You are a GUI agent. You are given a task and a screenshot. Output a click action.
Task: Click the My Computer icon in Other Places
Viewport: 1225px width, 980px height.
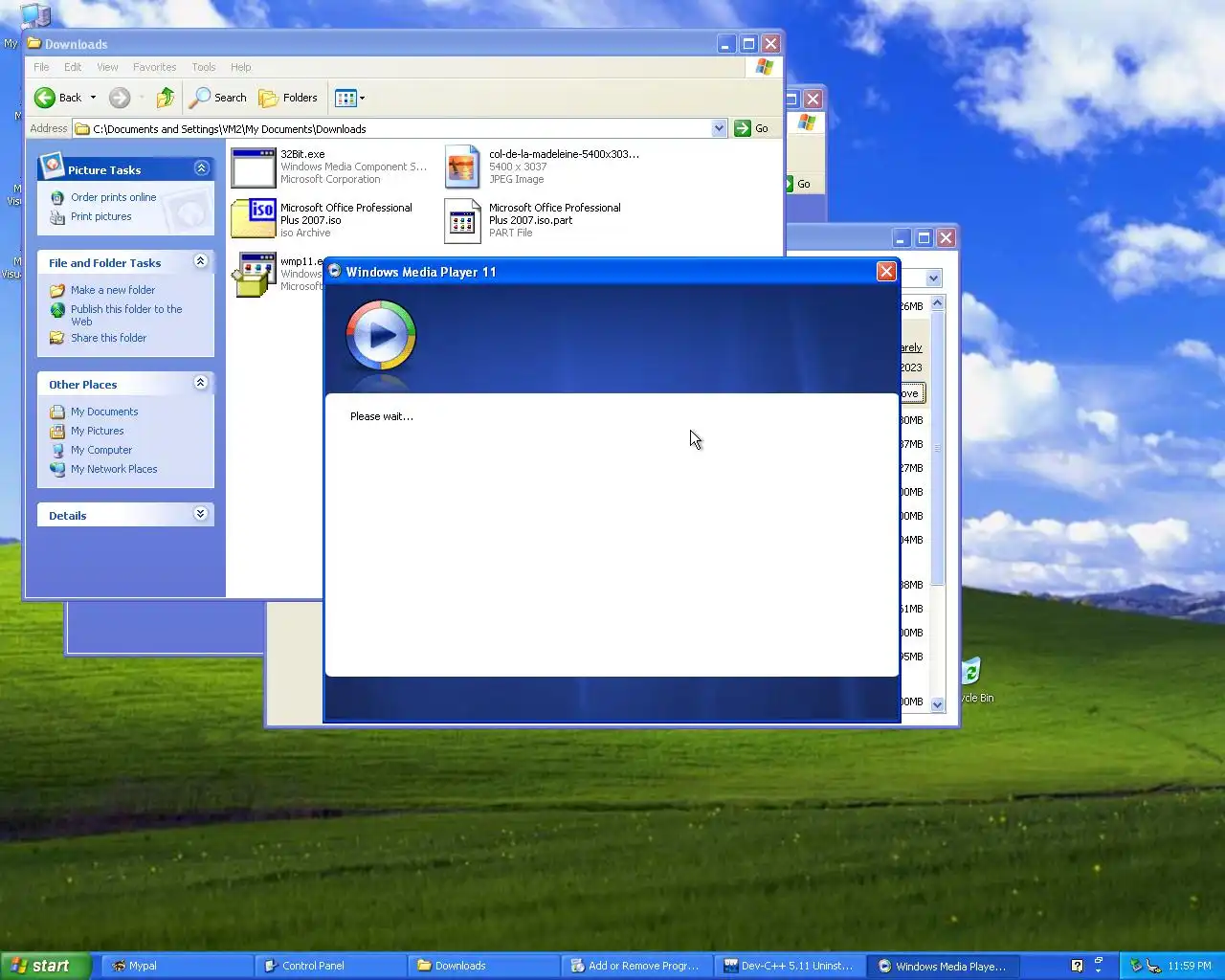57,450
